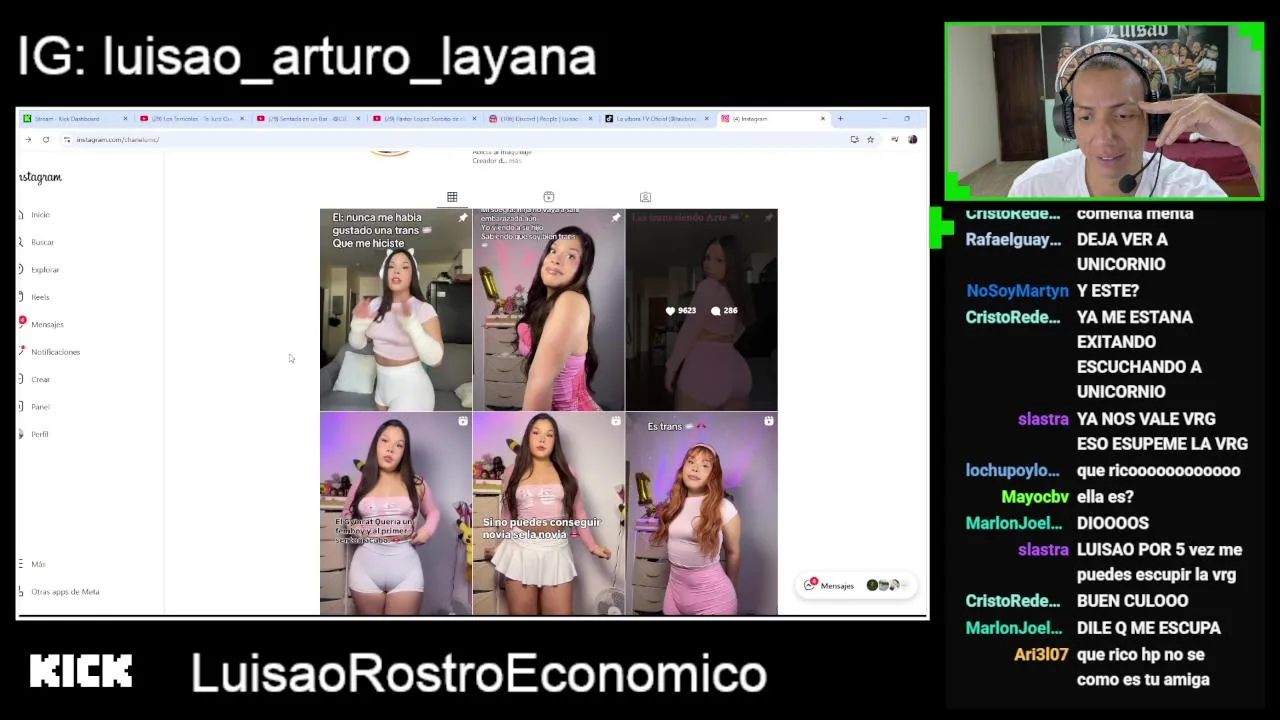Switch to 'Fanter Lopez' YouTube tab
This screenshot has width=1280, height=720.
pyautogui.click(x=422, y=119)
